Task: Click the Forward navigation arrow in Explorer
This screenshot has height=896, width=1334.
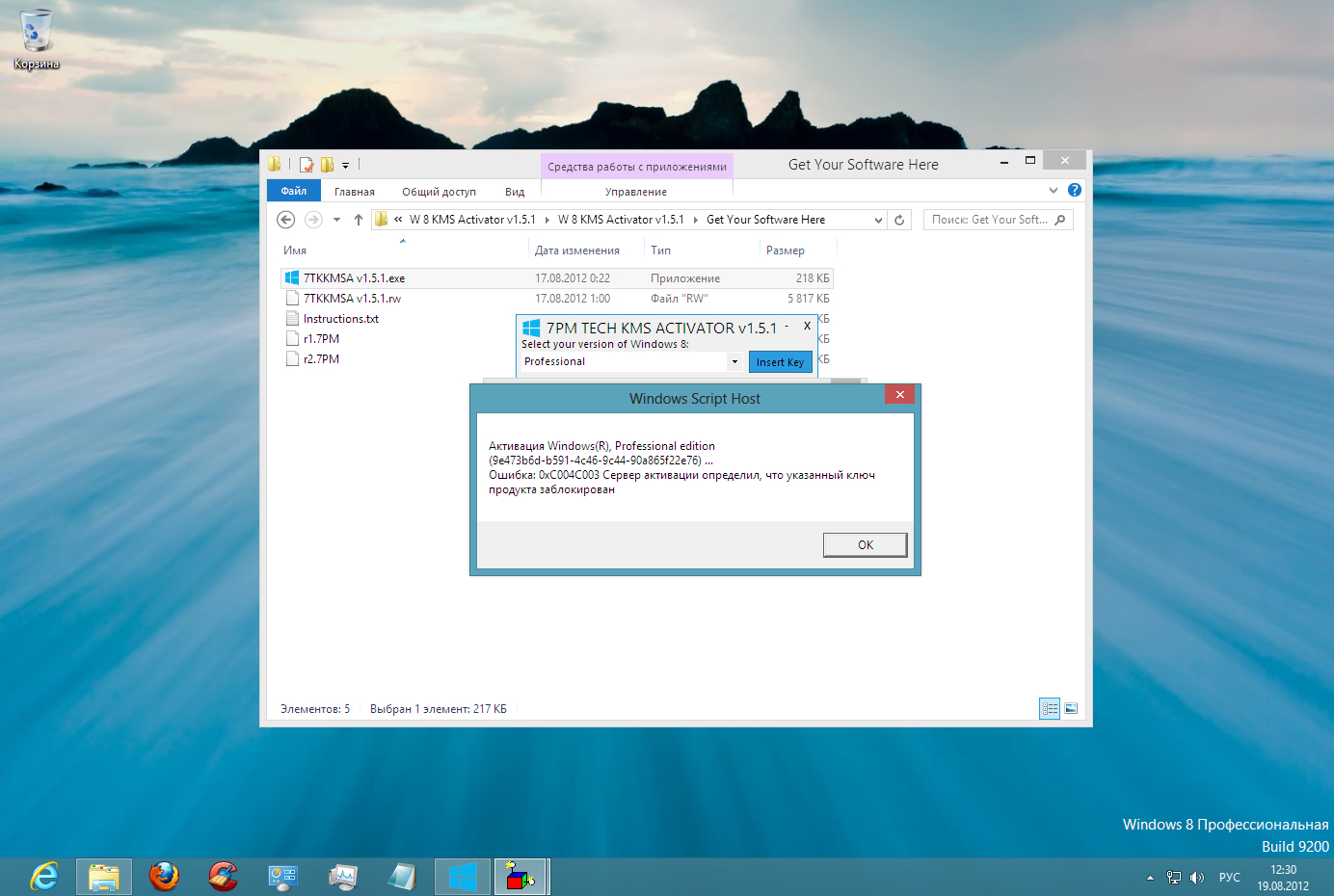Action: pyautogui.click(x=313, y=220)
